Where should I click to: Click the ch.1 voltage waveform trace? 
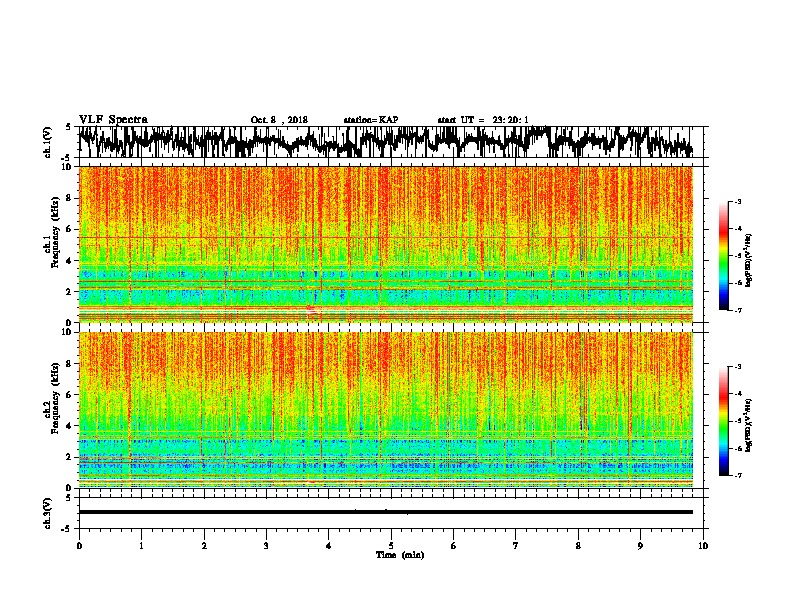click(x=385, y=142)
